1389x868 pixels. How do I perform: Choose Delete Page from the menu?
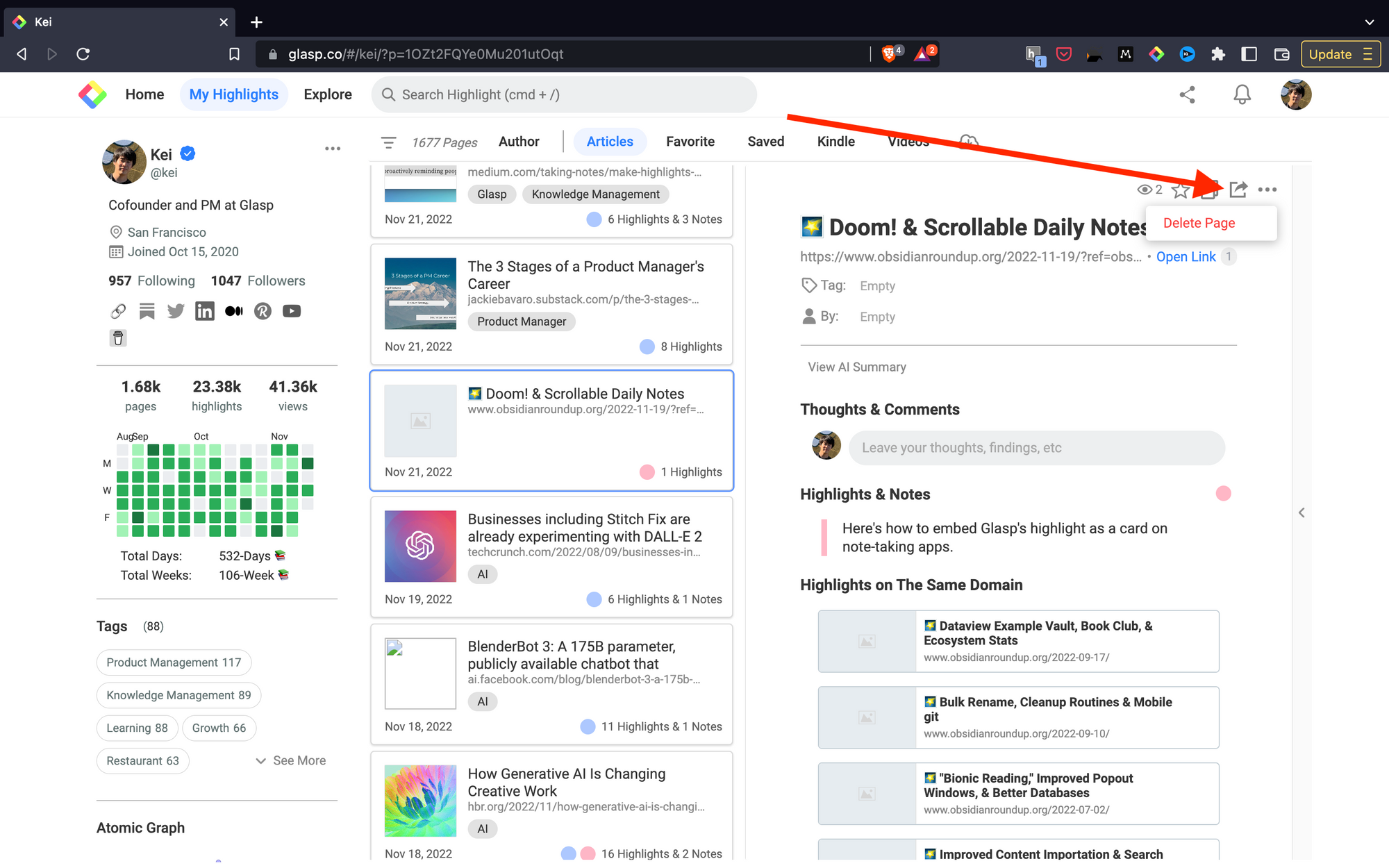point(1199,223)
